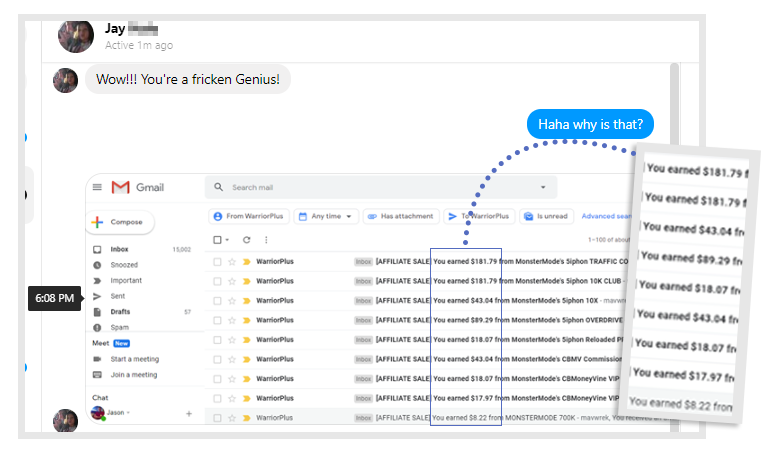This screenshot has height=457, width=777.
Task: Select checkbox for Siphon Reloaded email
Action: click(217, 340)
